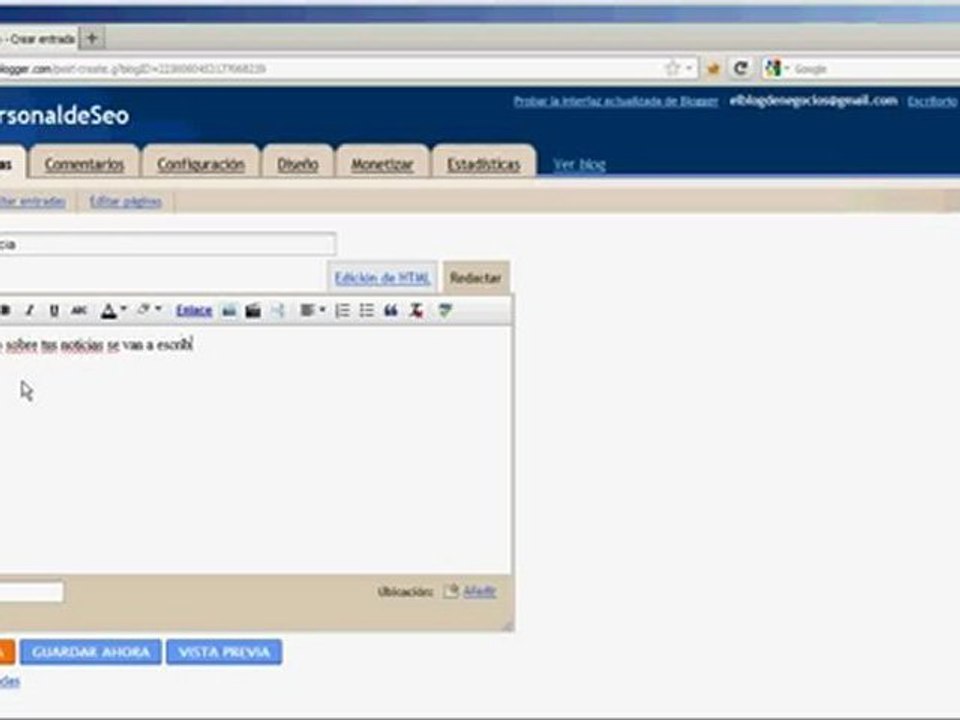Switch to Redactar editor tab
The height and width of the screenshot is (720, 960).
(476, 278)
